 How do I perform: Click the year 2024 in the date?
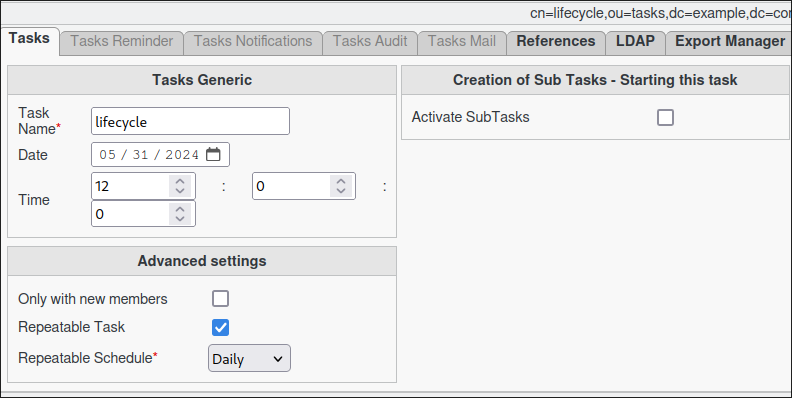point(182,155)
